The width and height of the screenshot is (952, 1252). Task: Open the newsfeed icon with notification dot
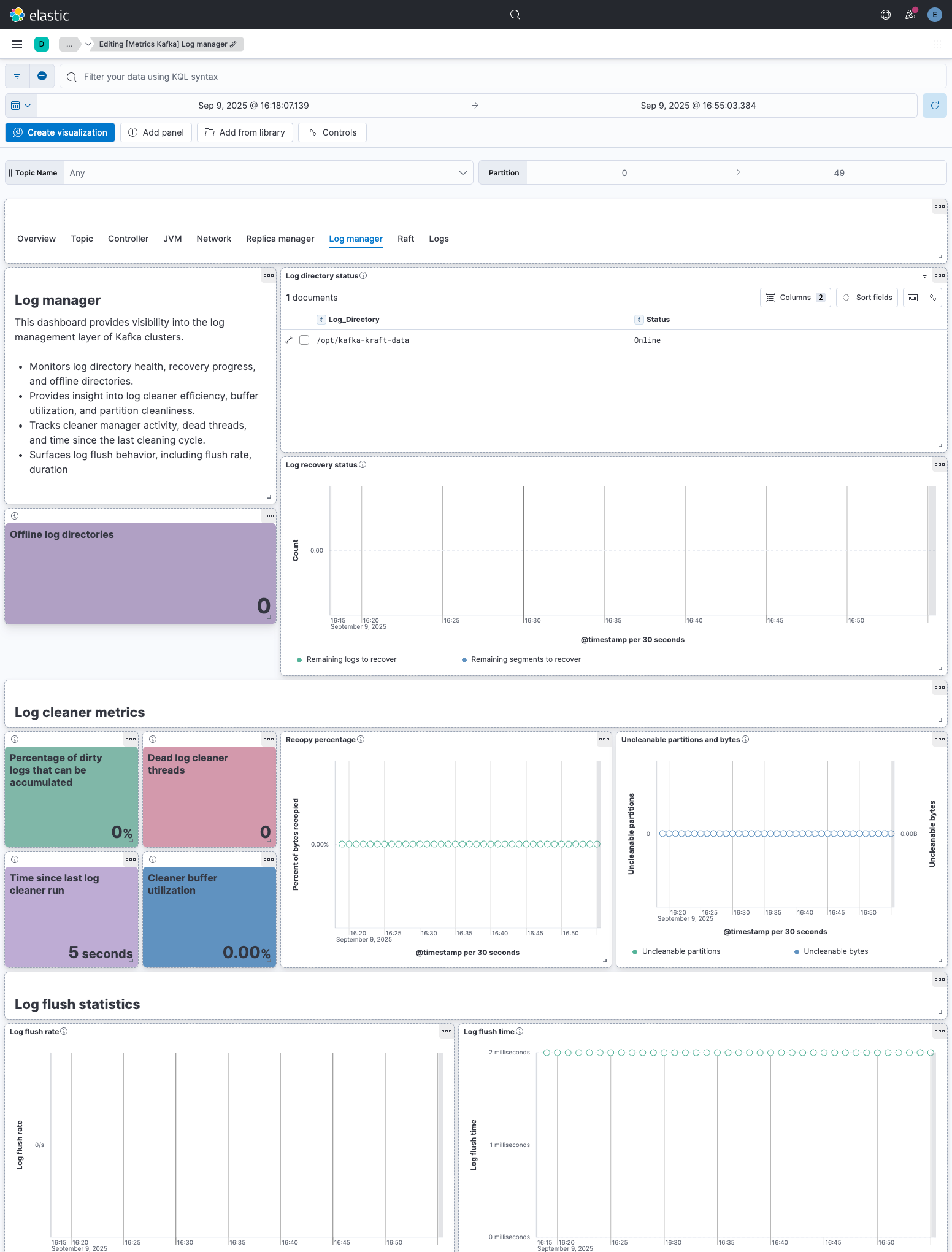click(910, 15)
